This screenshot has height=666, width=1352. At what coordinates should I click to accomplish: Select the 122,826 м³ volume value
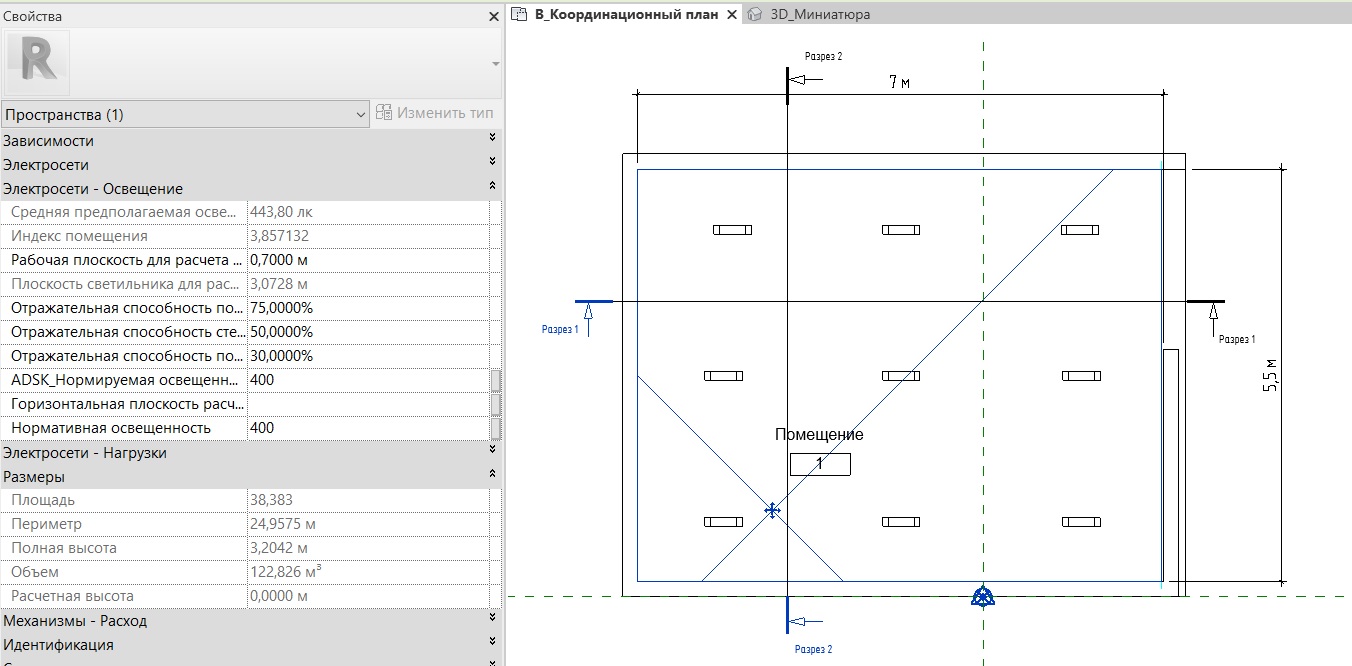click(x=367, y=572)
